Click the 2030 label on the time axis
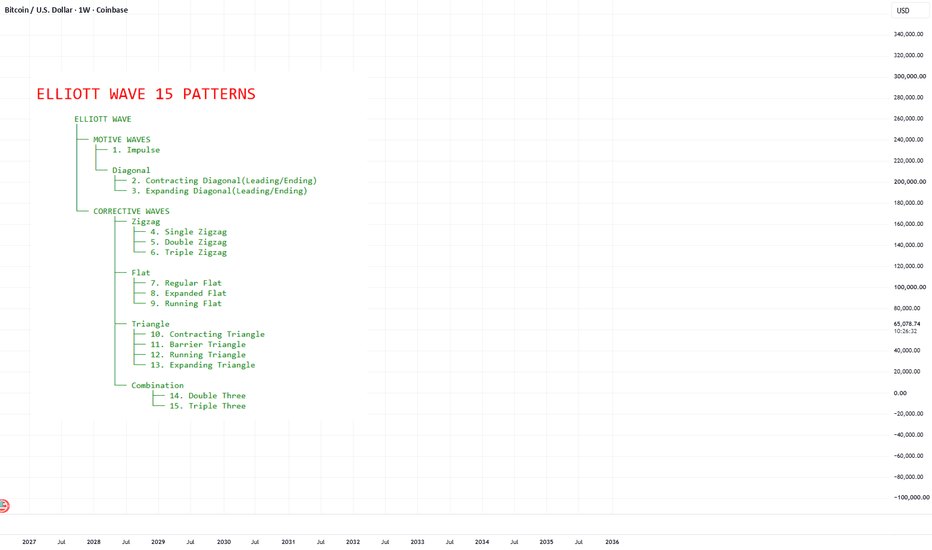 (223, 542)
